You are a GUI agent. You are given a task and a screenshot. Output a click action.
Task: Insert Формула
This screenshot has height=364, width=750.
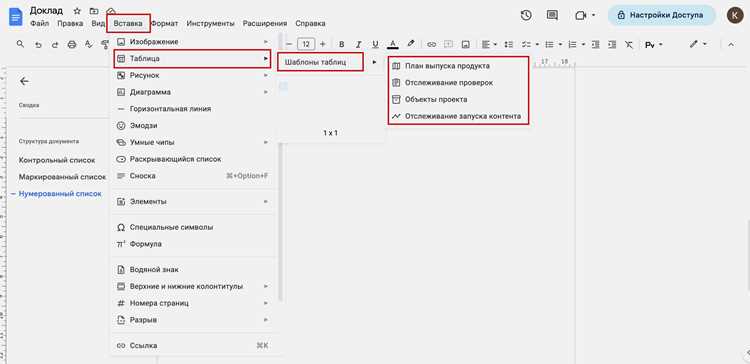tap(193, 244)
